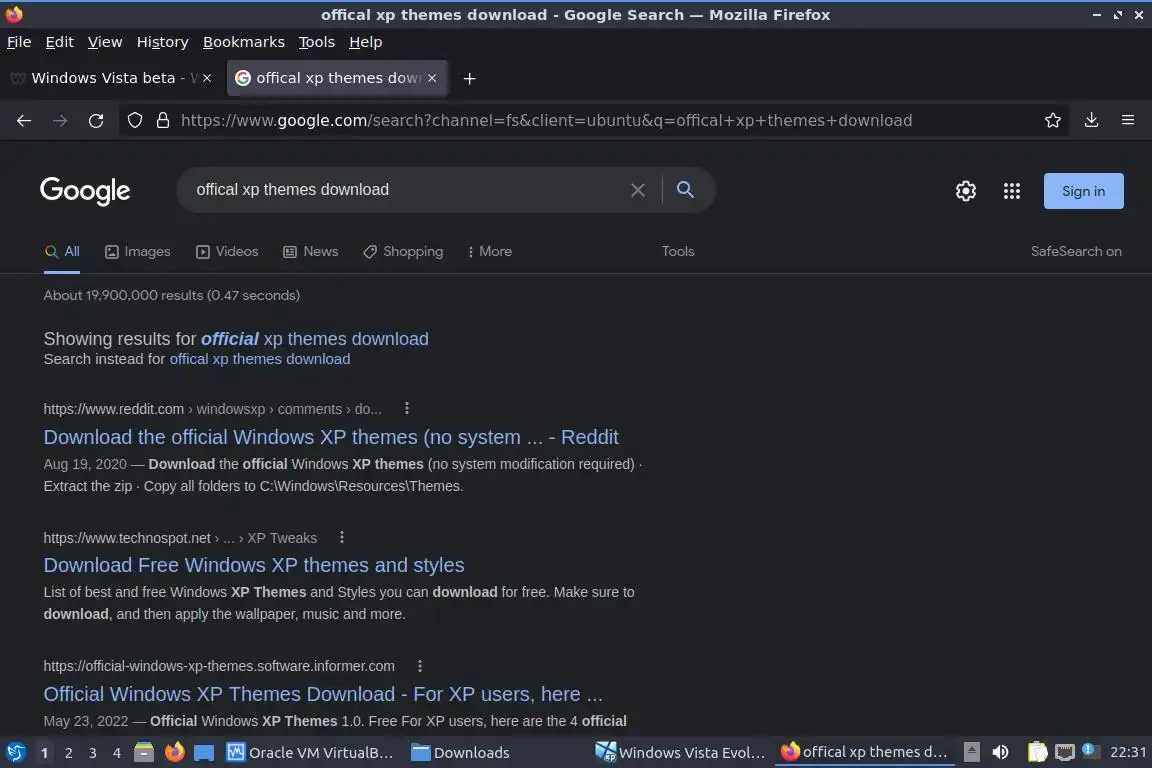Open the Google apps grid
This screenshot has height=768, width=1152.
point(1012,191)
